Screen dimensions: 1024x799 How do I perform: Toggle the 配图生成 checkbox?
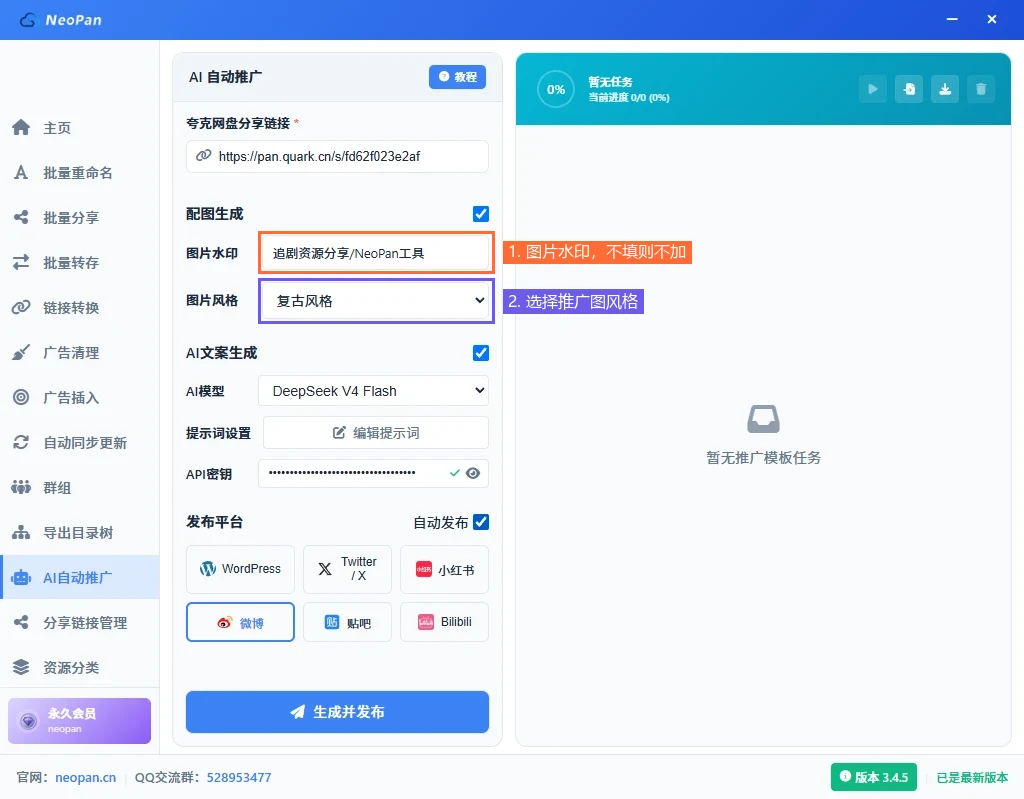(481, 214)
